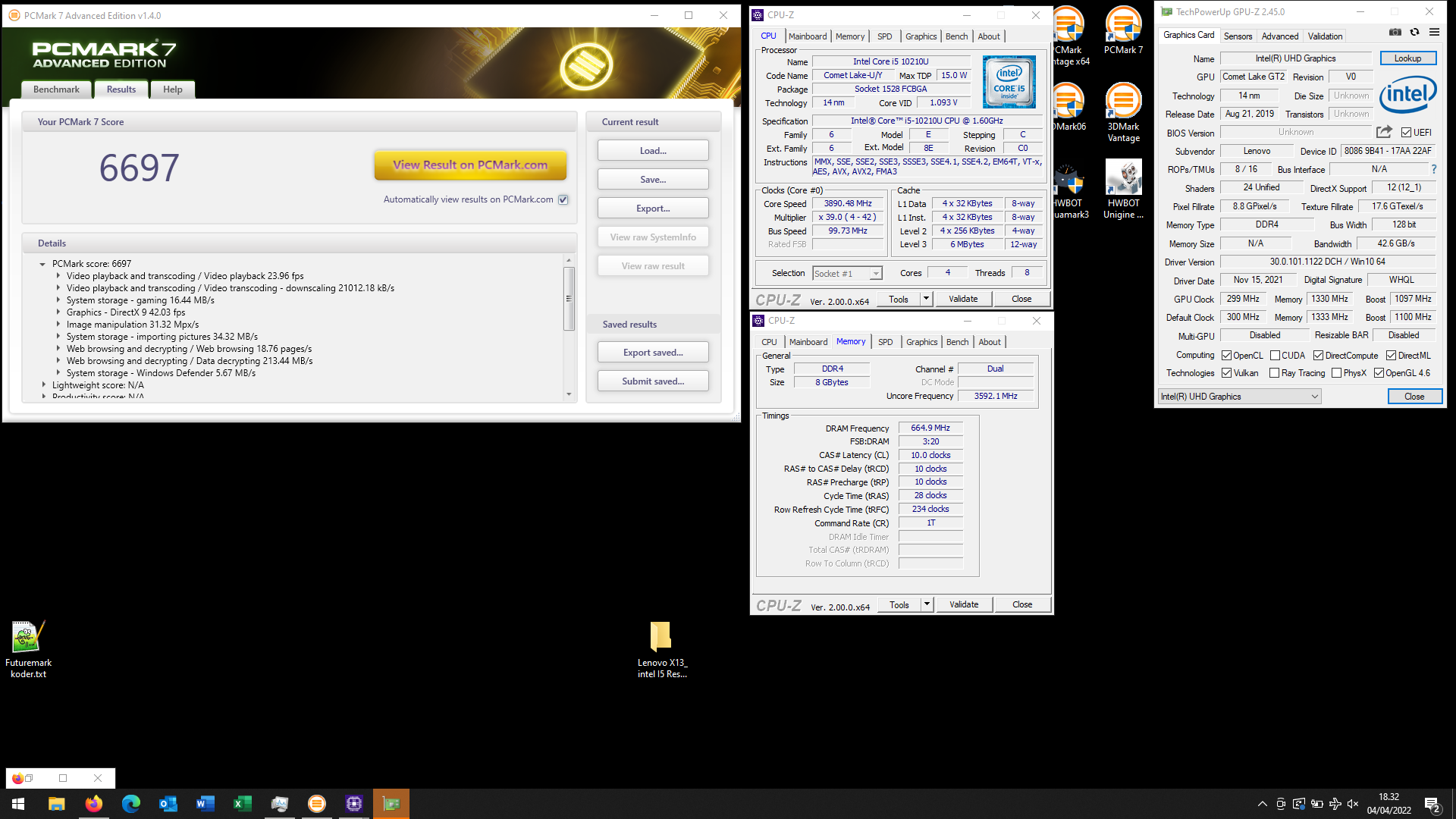
Task: Click the muted volume tray icon
Action: pos(1353,804)
